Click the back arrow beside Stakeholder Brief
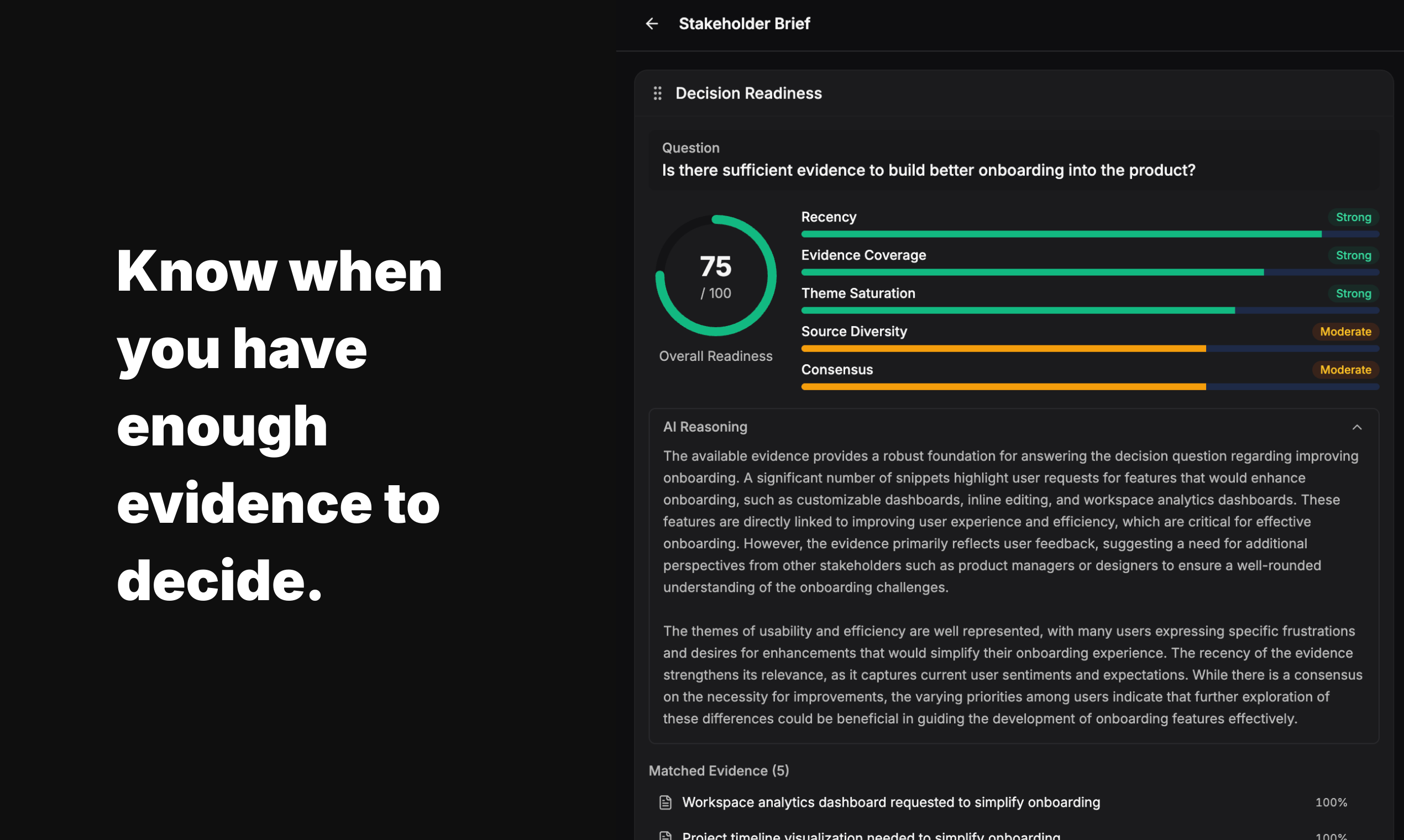Screen dimensions: 1404x840 tap(652, 24)
